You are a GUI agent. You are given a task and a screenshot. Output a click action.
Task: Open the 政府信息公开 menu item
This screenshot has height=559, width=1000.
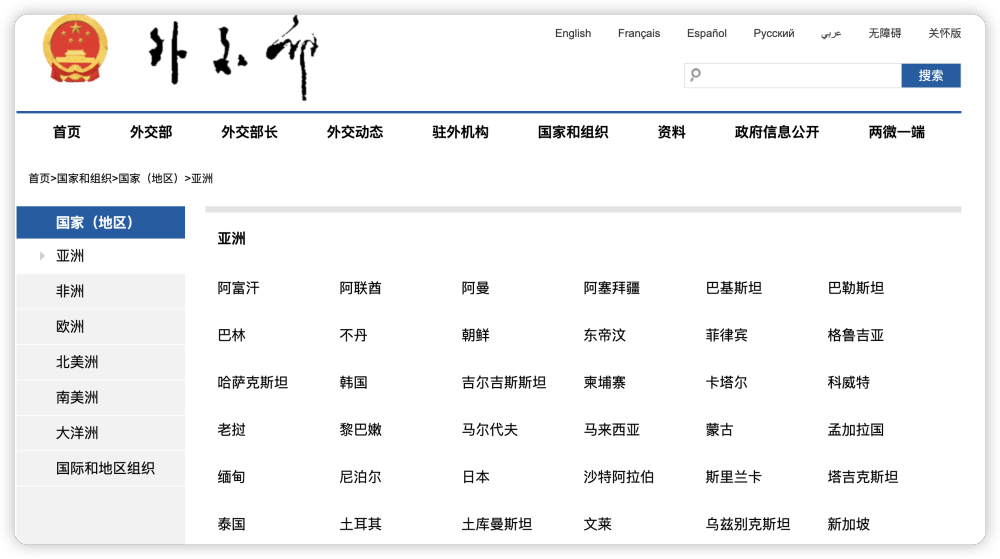click(x=777, y=132)
